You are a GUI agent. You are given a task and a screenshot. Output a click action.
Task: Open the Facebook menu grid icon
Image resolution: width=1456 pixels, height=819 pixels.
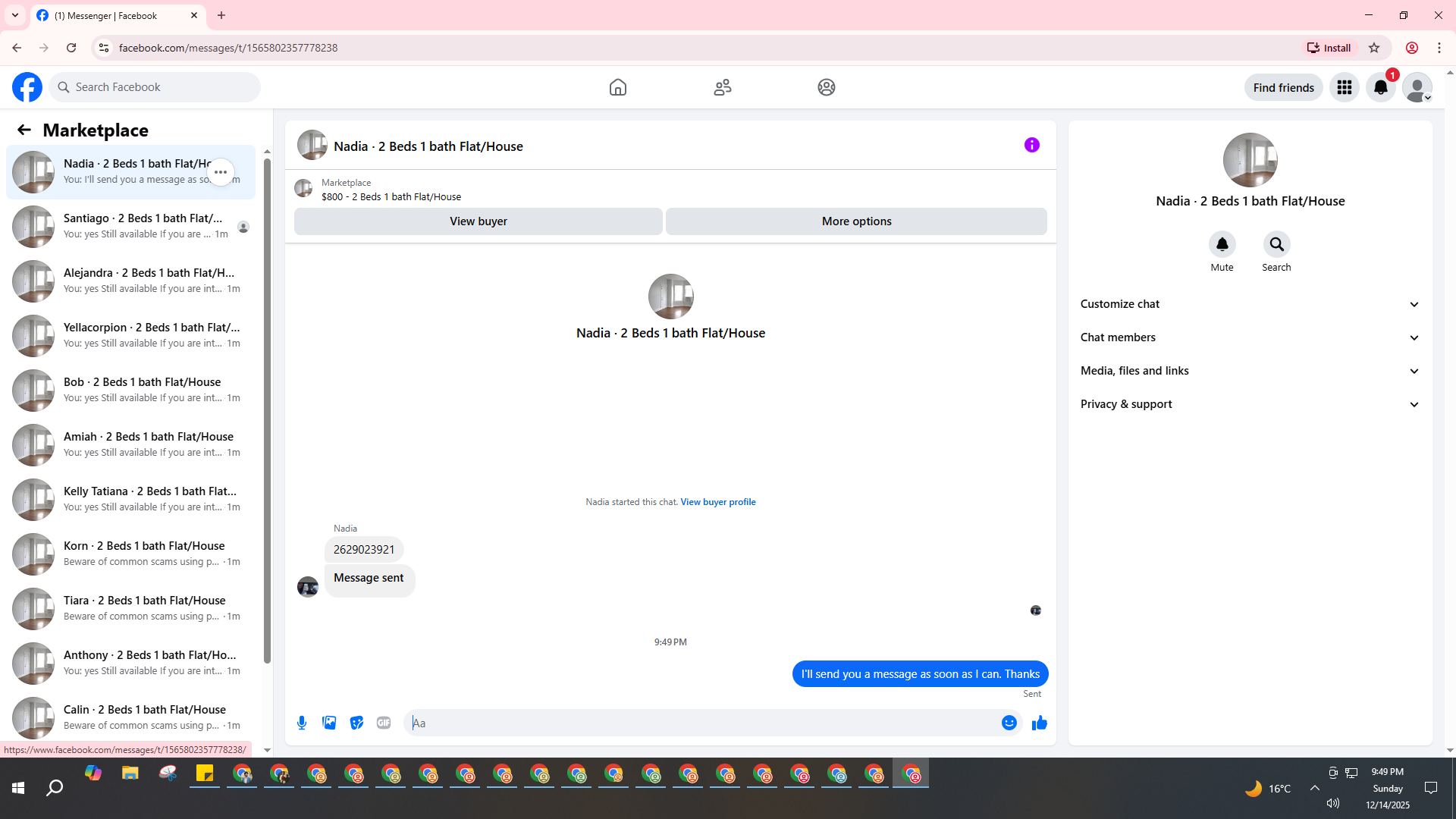click(1344, 87)
